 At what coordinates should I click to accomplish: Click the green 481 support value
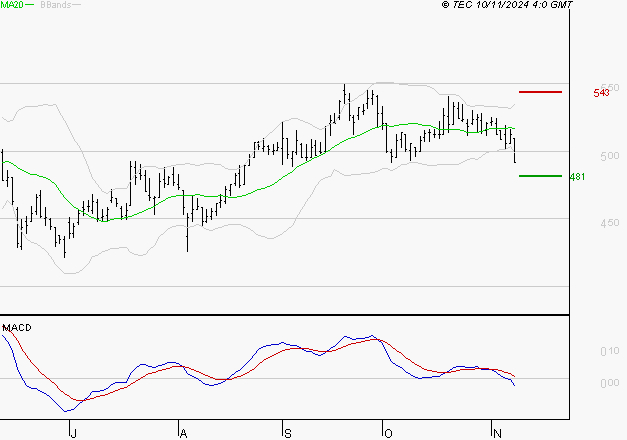pos(577,176)
